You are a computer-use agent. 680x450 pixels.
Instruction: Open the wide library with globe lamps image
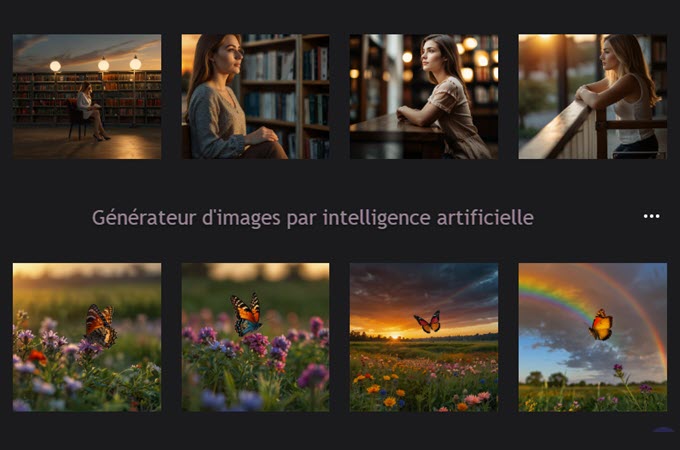pyautogui.click(x=87, y=96)
